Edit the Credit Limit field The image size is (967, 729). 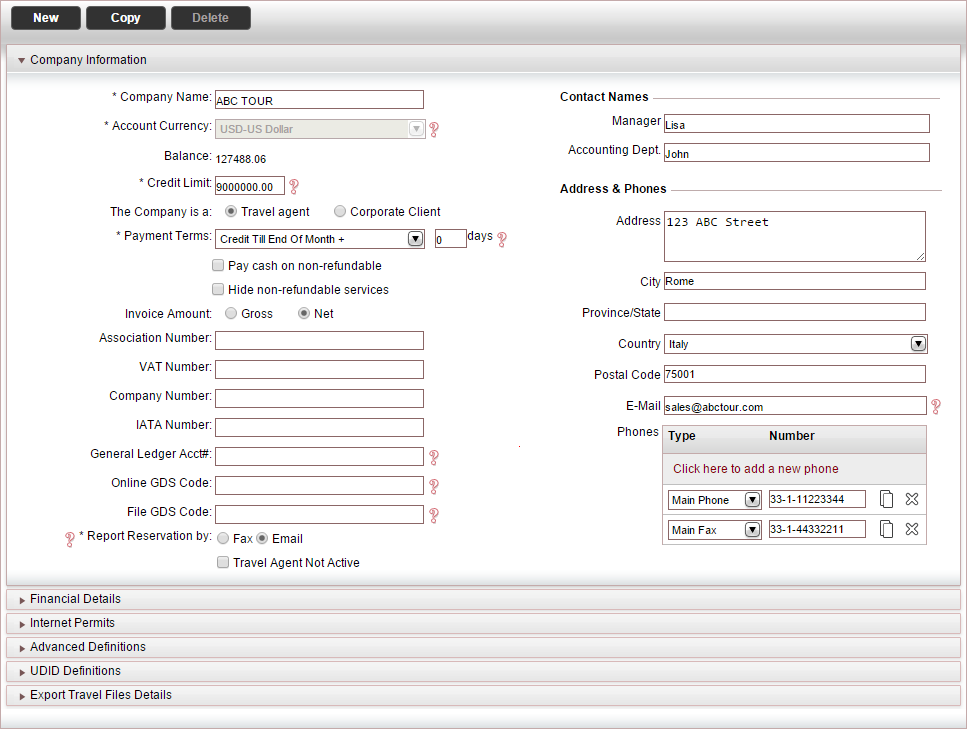click(250, 186)
